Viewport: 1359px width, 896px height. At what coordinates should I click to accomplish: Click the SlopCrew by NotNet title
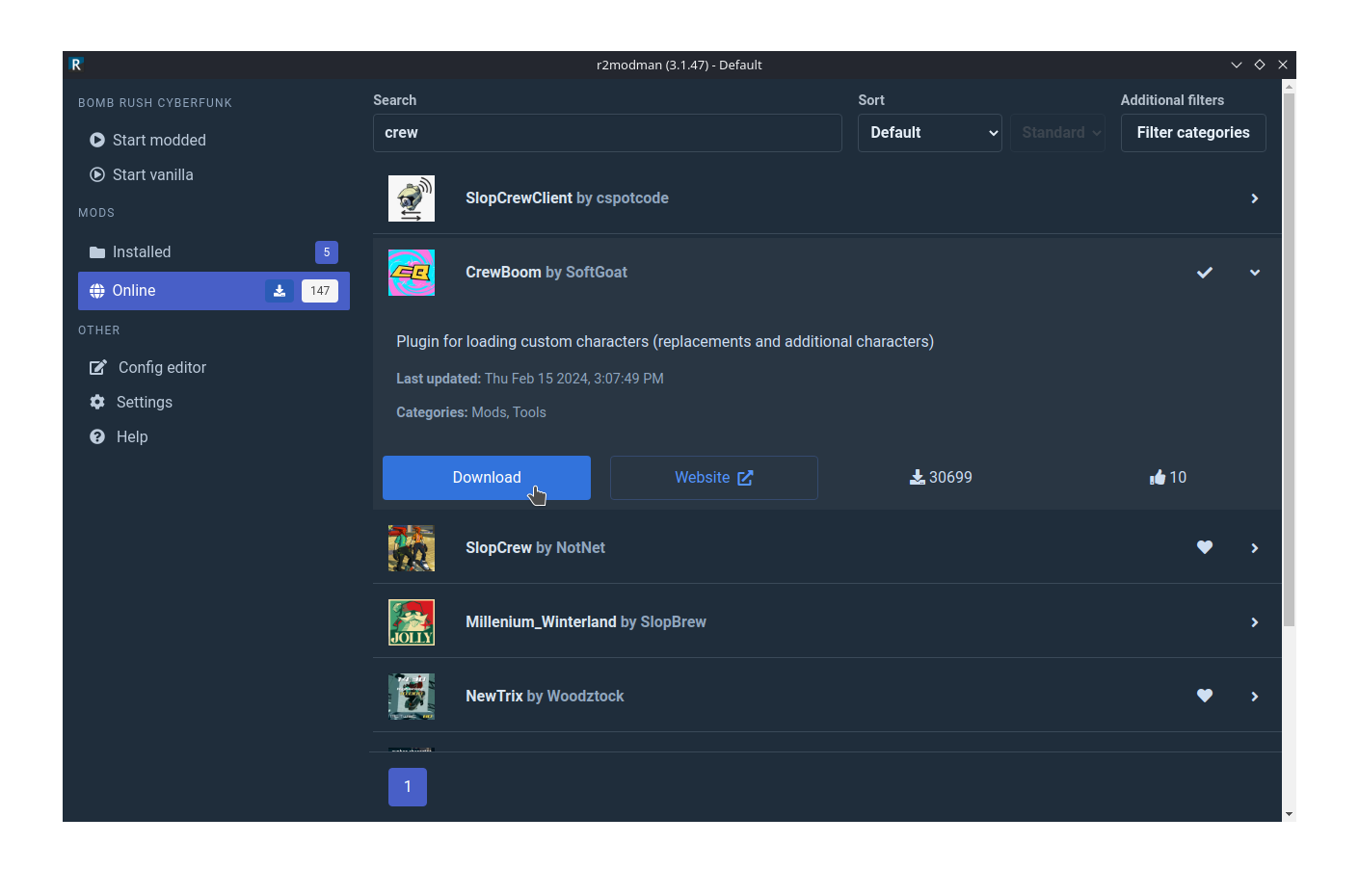(x=535, y=548)
